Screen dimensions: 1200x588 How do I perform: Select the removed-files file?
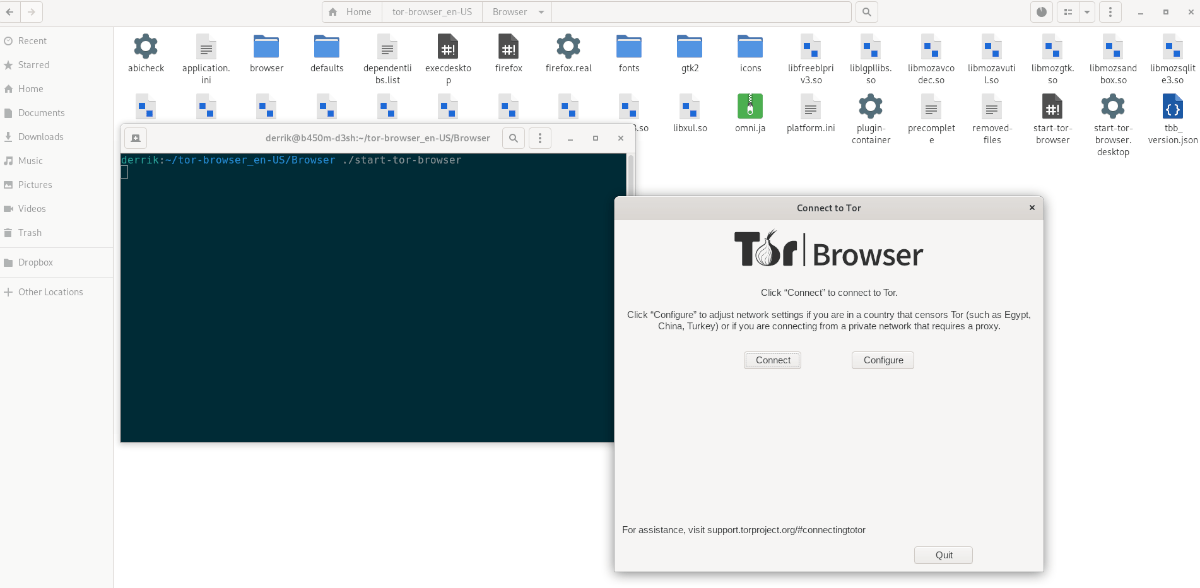(x=991, y=106)
